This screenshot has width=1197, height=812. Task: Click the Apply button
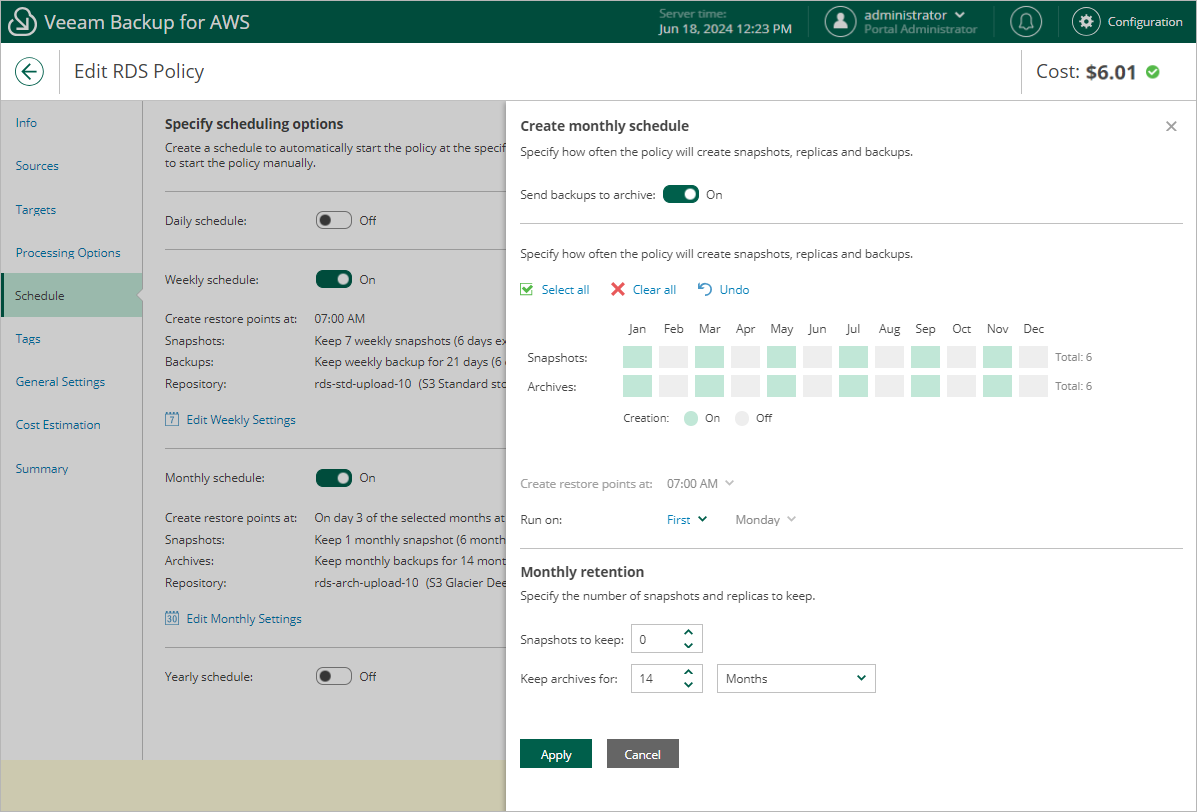(556, 754)
